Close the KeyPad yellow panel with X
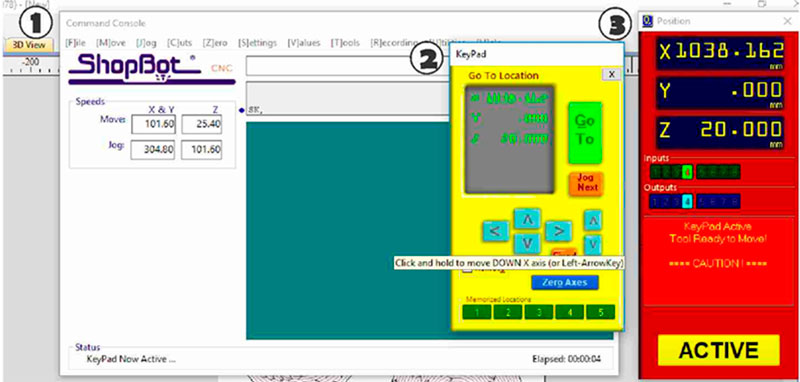 (611, 74)
